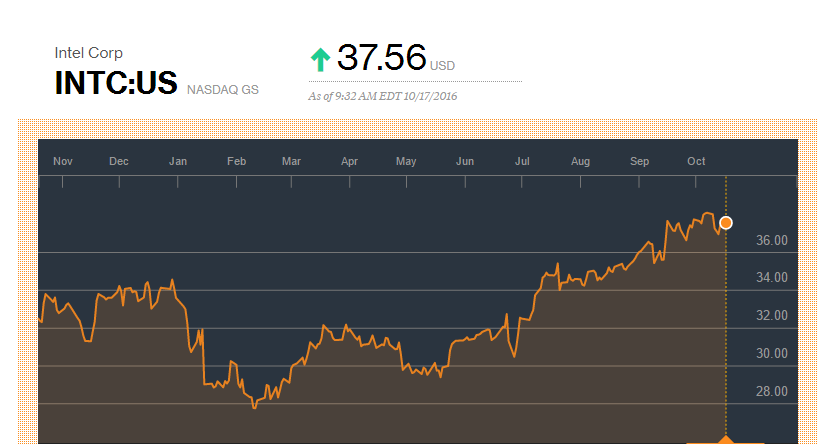The height and width of the screenshot is (444, 820).
Task: Click the NASDAQ GS exchange label
Action: point(223,90)
